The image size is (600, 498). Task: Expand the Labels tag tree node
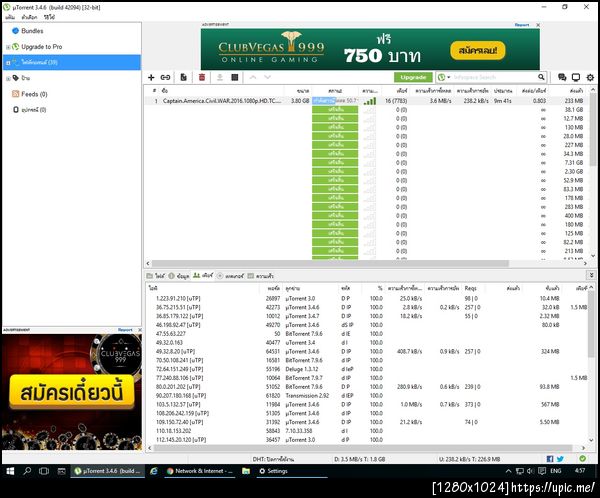pos(8,78)
